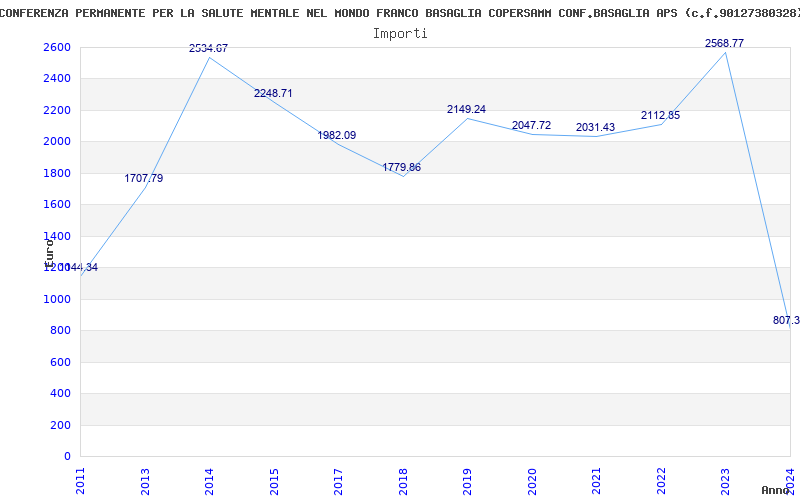Image resolution: width=800 pixels, height=500 pixels.
Task: Click the y-axis tick 800
Action: (x=60, y=331)
